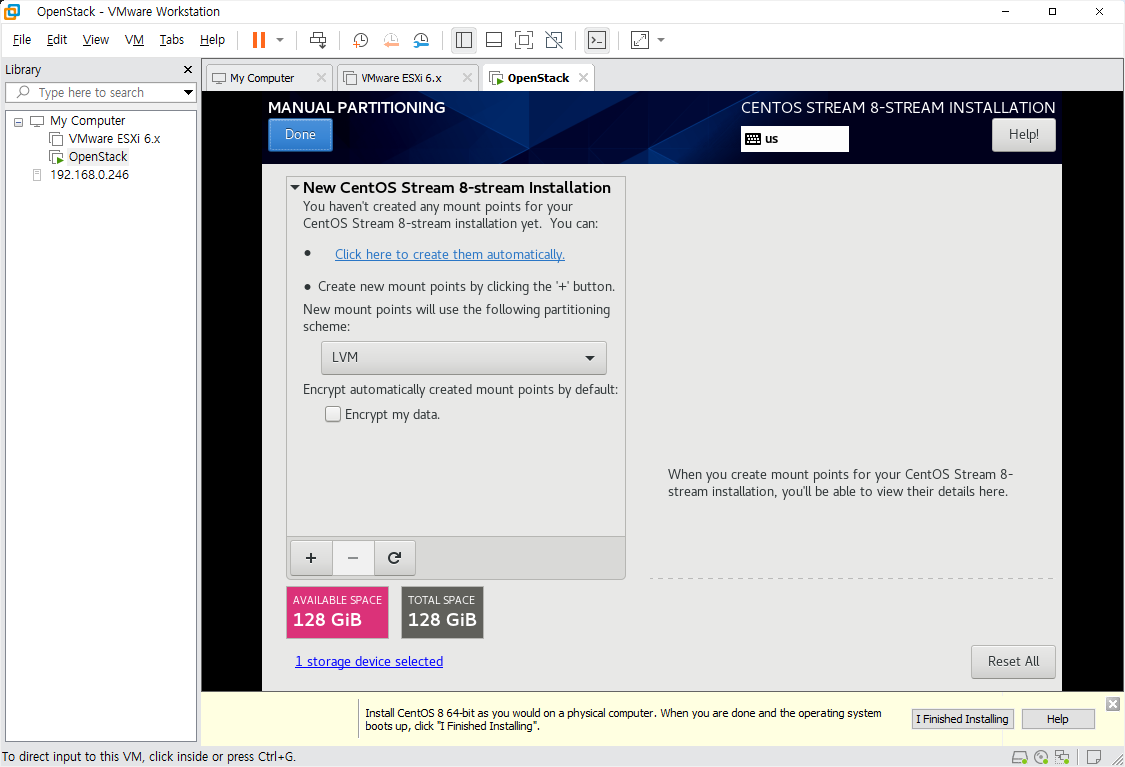Enable the Encrypt my data checkbox
The height and width of the screenshot is (767, 1125).
click(333, 414)
